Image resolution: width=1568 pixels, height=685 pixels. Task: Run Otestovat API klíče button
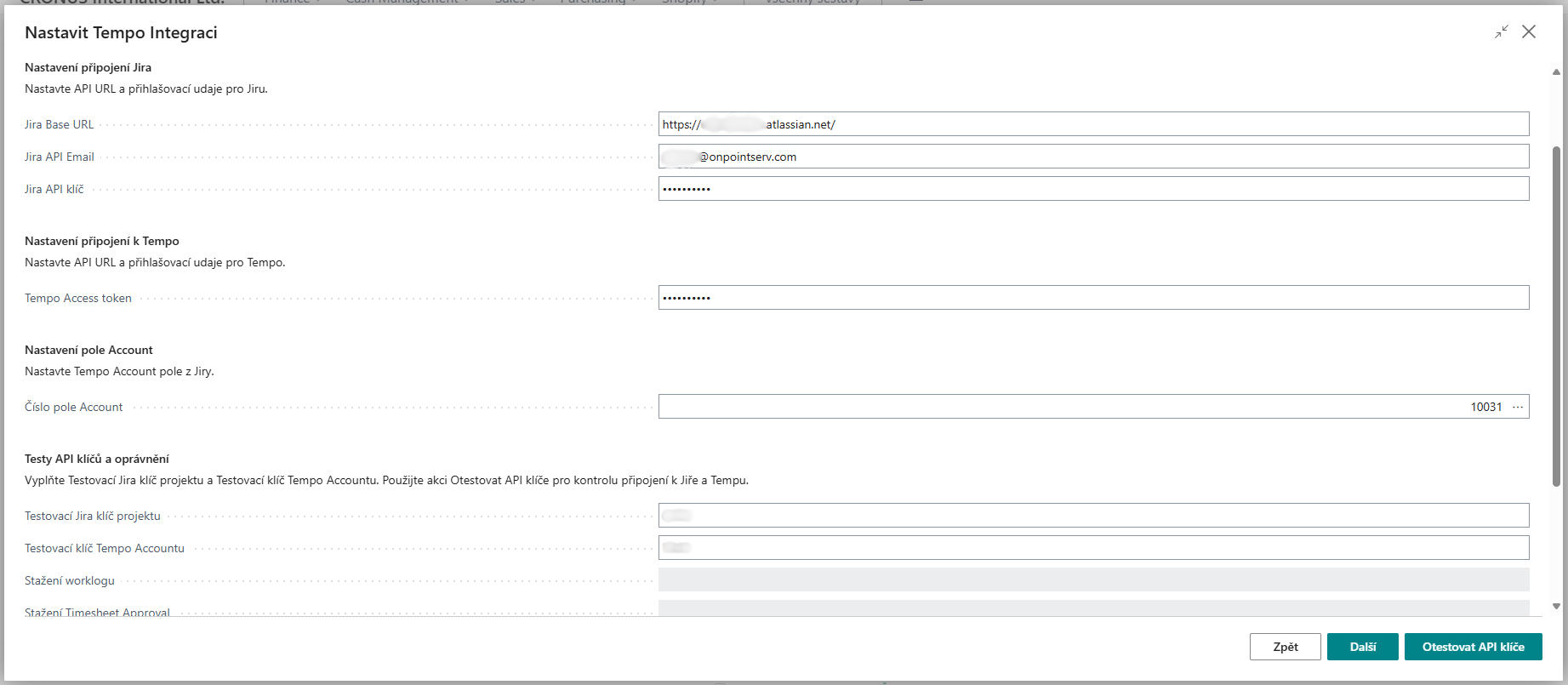(1473, 647)
